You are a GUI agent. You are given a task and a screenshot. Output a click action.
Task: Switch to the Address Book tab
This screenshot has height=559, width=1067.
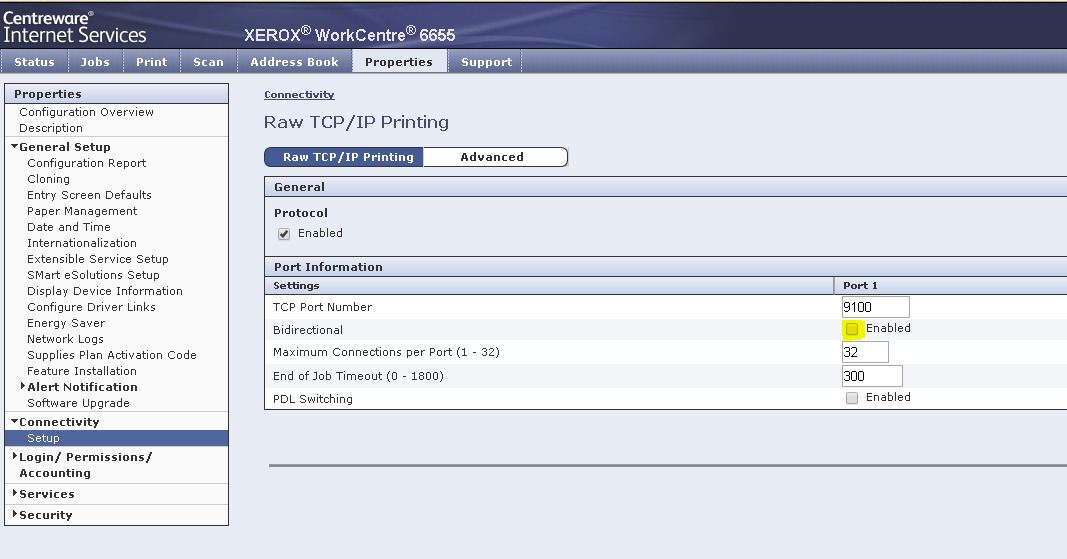coord(294,62)
